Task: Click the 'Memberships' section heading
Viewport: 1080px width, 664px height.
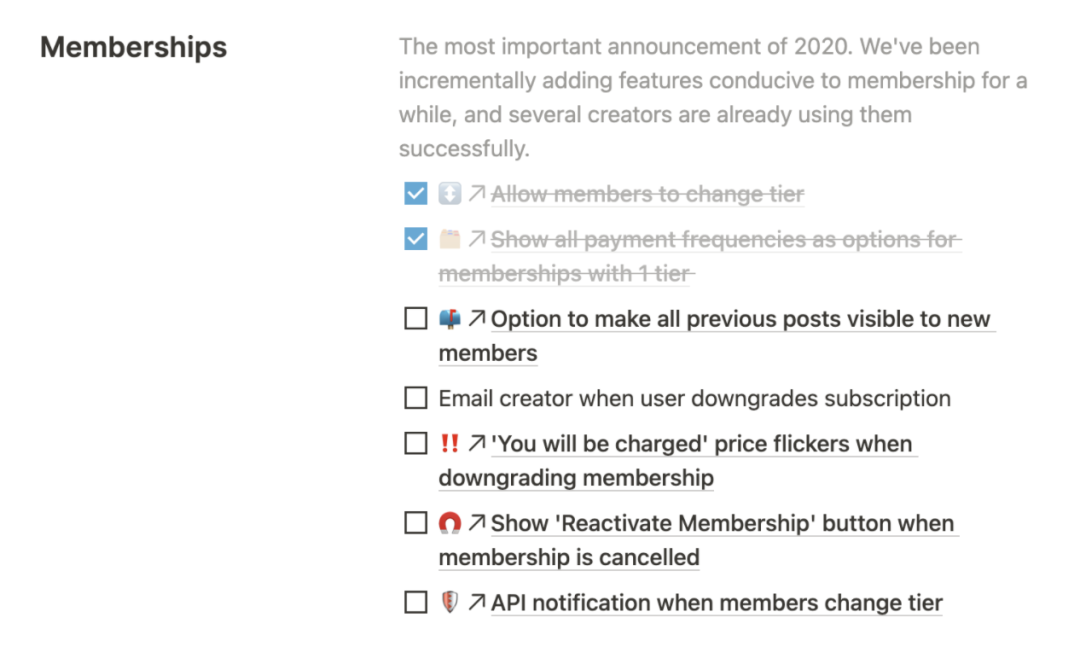Action: 133,47
